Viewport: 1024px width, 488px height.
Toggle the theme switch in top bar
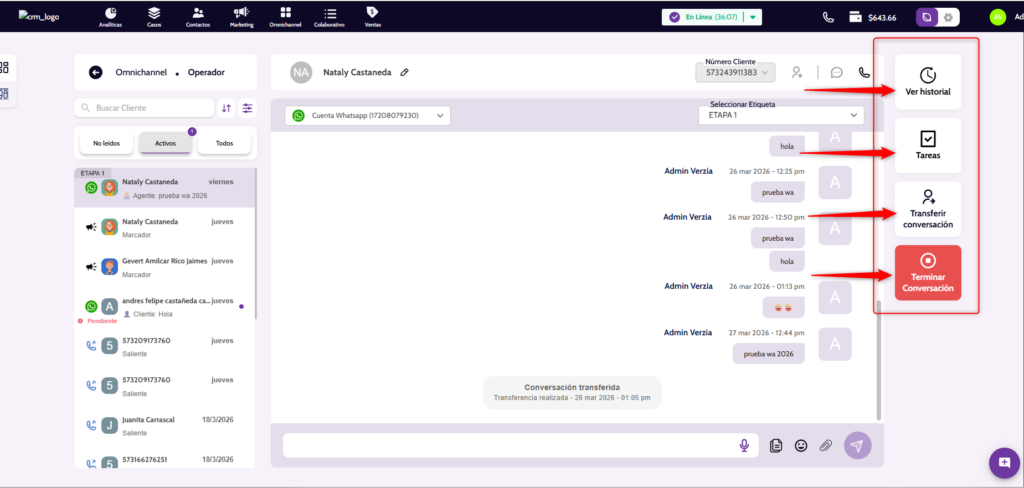(937, 17)
